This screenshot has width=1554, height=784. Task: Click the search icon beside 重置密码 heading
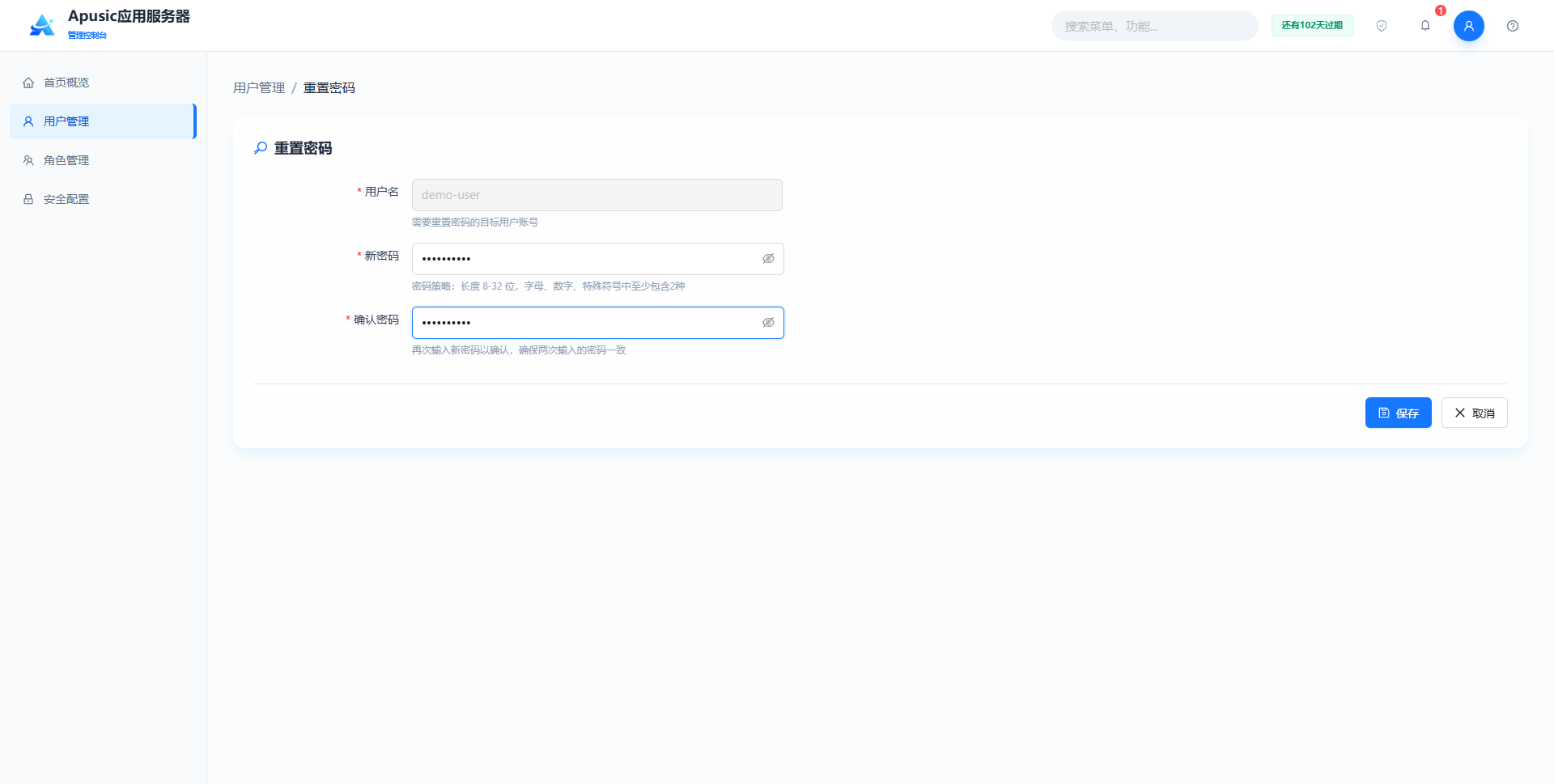click(261, 148)
